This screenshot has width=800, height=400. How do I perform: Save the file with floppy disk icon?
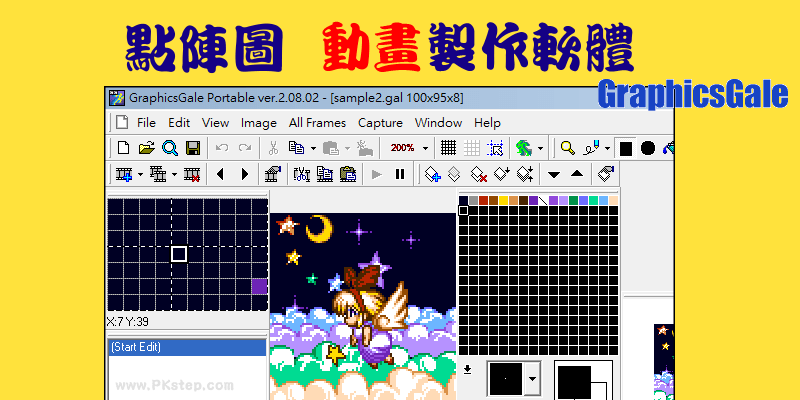(193, 148)
